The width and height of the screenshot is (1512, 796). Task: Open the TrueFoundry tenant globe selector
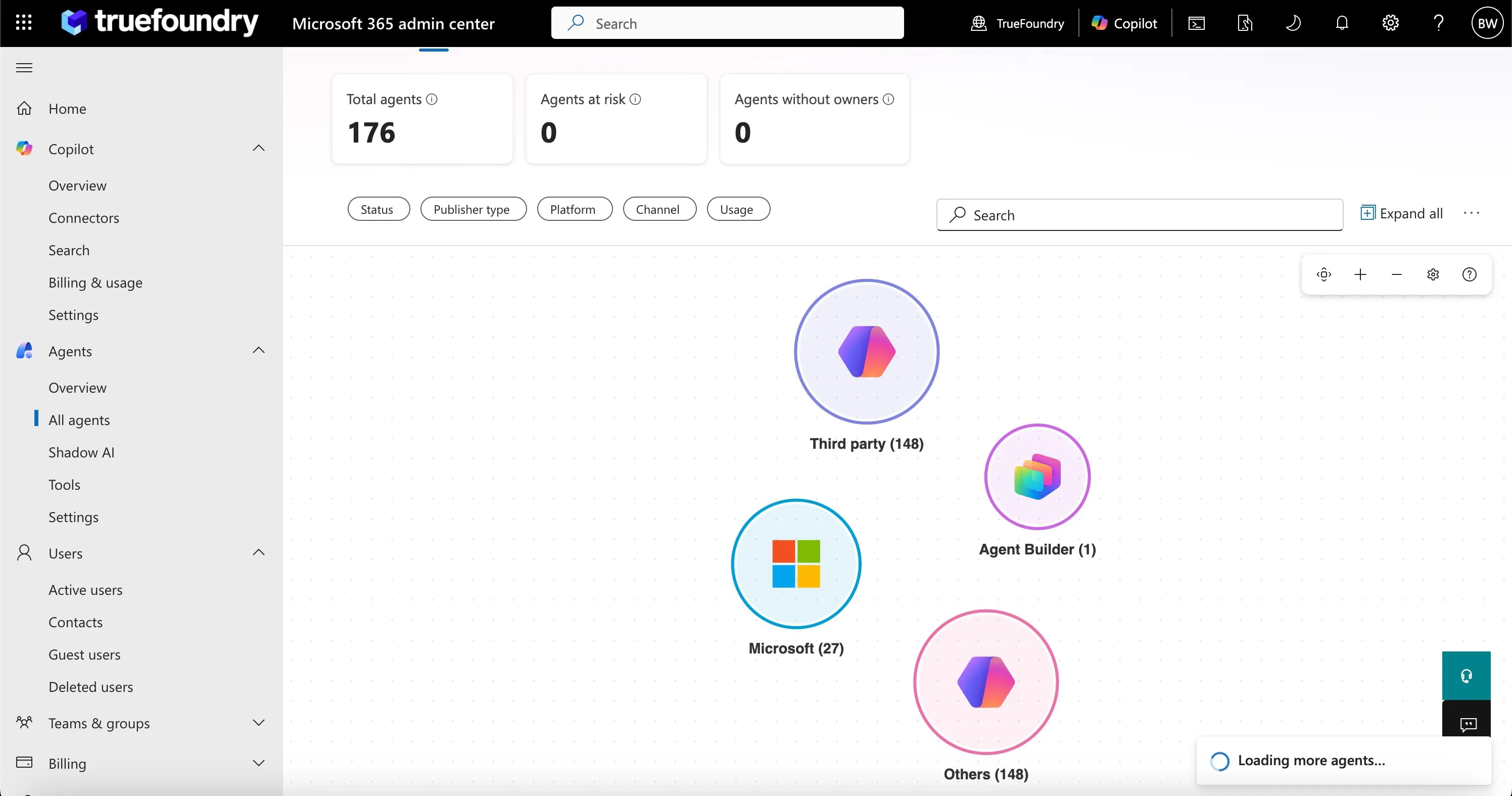(x=1017, y=23)
